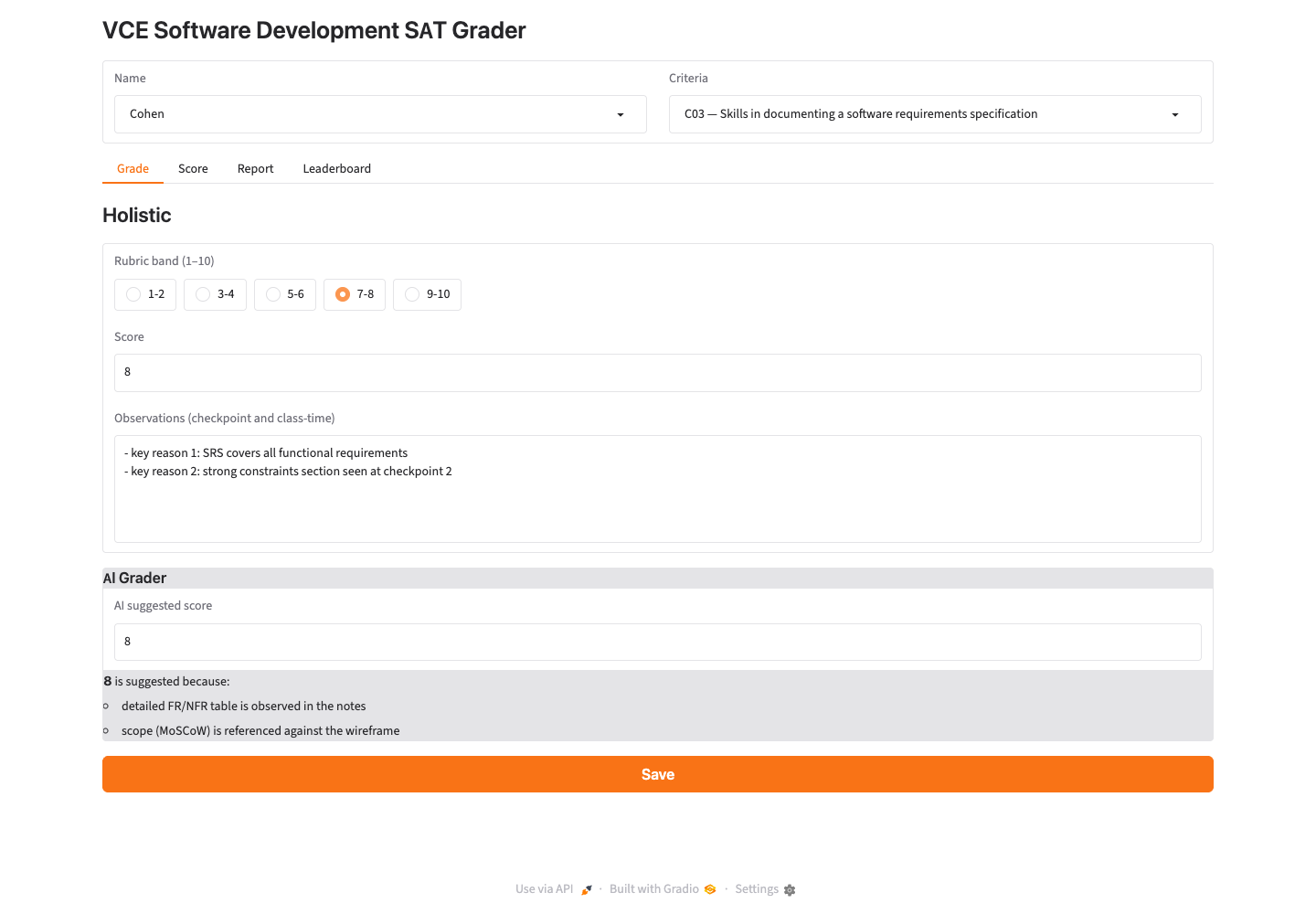Click the "8 is suggested because:" text
The height and width of the screenshot is (914, 1316).
[166, 682]
